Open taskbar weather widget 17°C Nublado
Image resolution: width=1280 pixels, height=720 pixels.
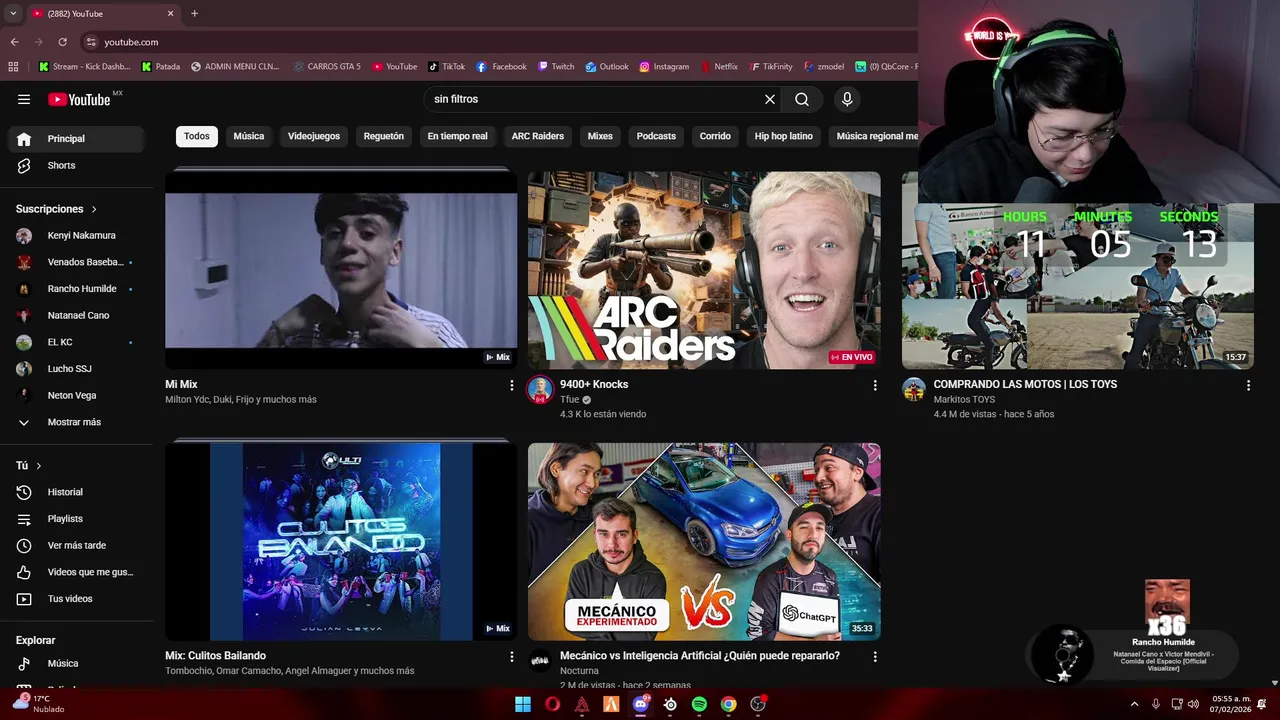[x=38, y=704]
